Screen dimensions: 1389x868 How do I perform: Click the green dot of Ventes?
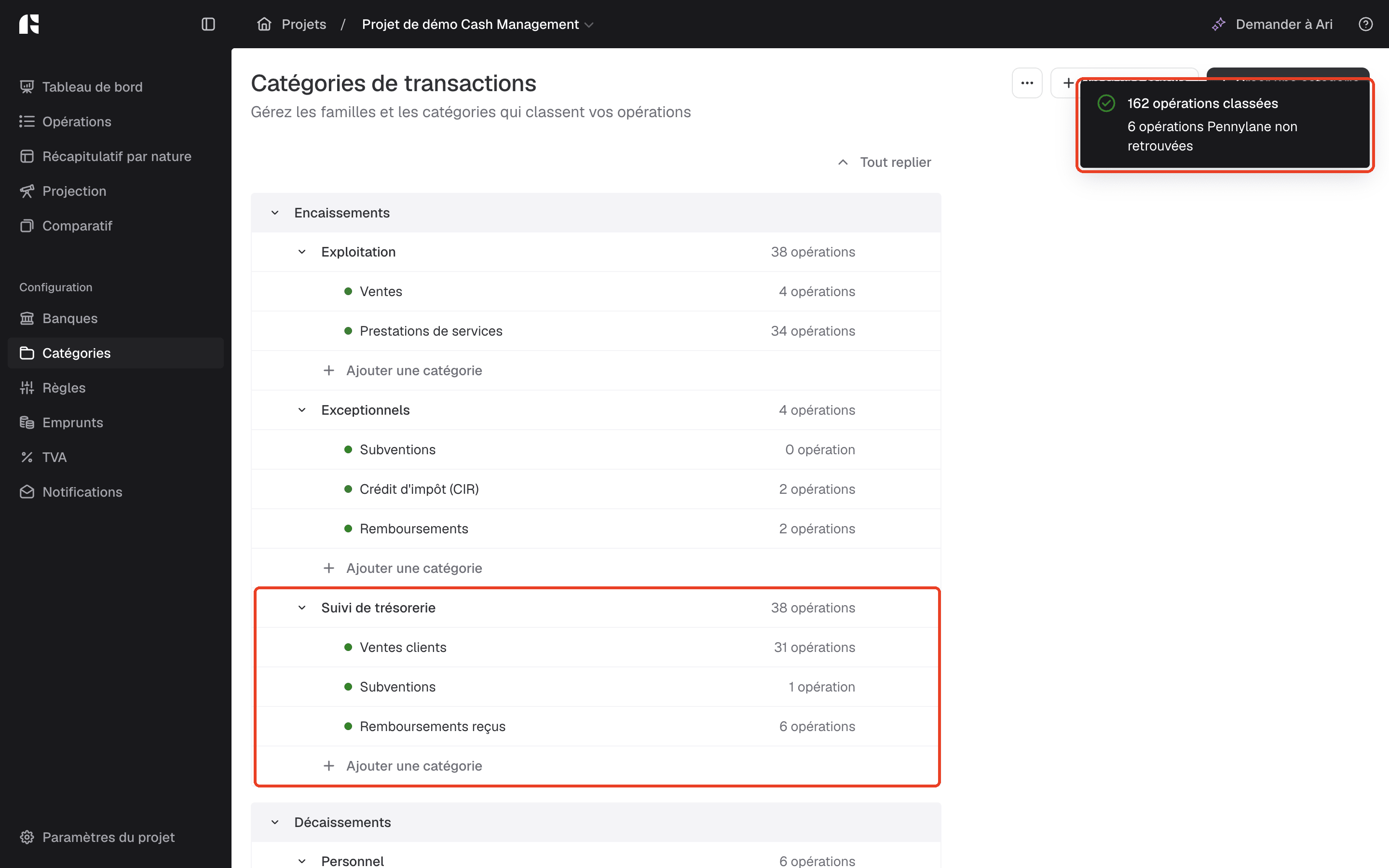click(348, 292)
